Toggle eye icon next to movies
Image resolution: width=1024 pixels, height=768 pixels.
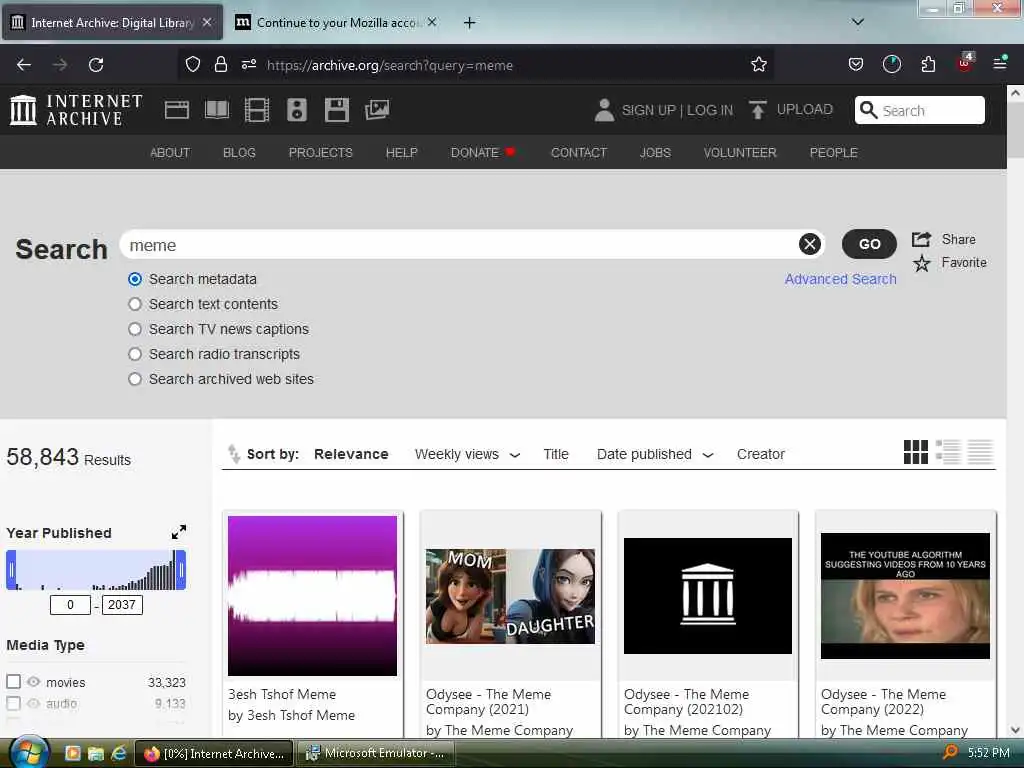(33, 682)
